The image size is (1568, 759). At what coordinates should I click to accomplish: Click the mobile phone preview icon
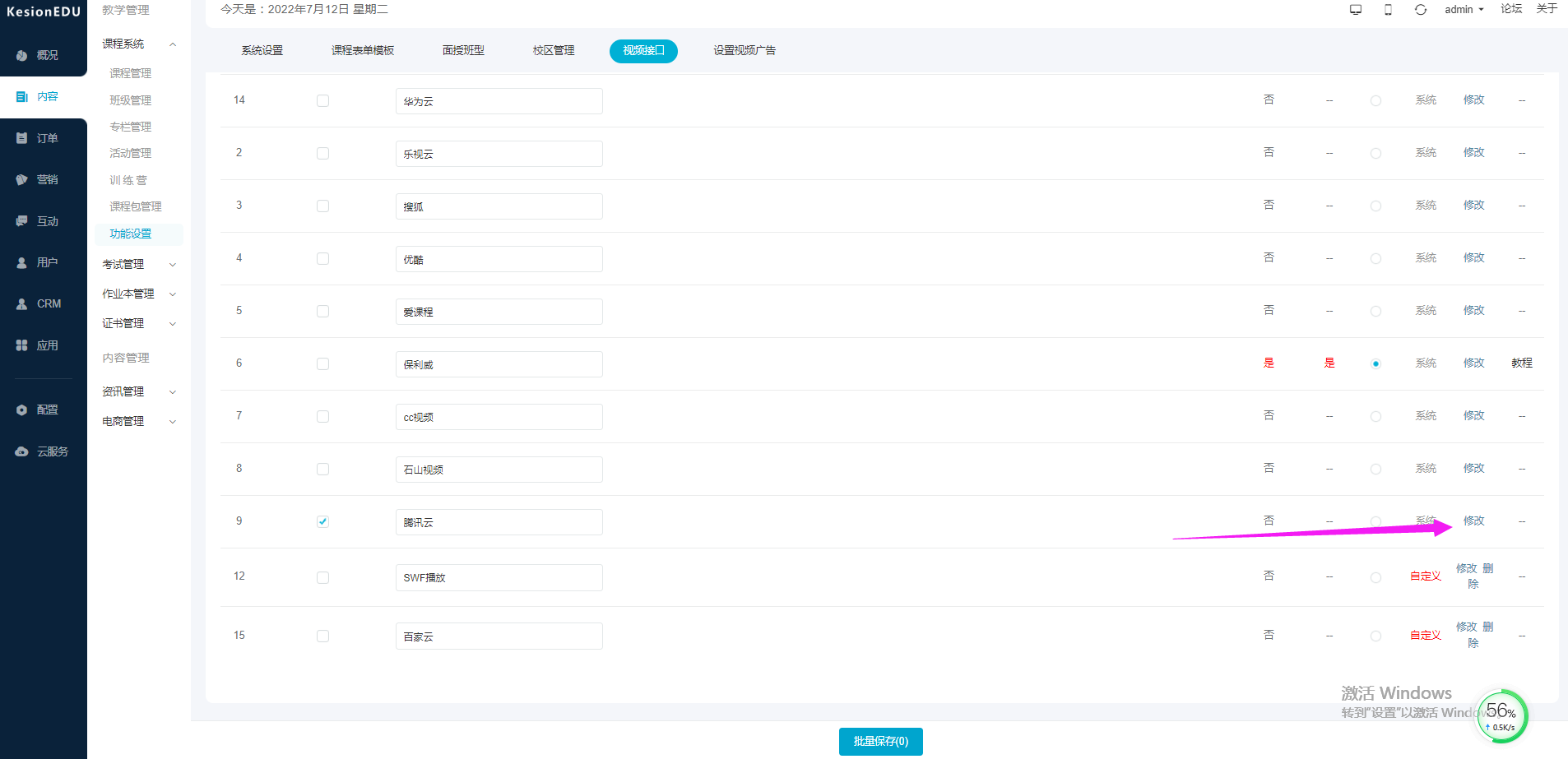tap(1388, 10)
